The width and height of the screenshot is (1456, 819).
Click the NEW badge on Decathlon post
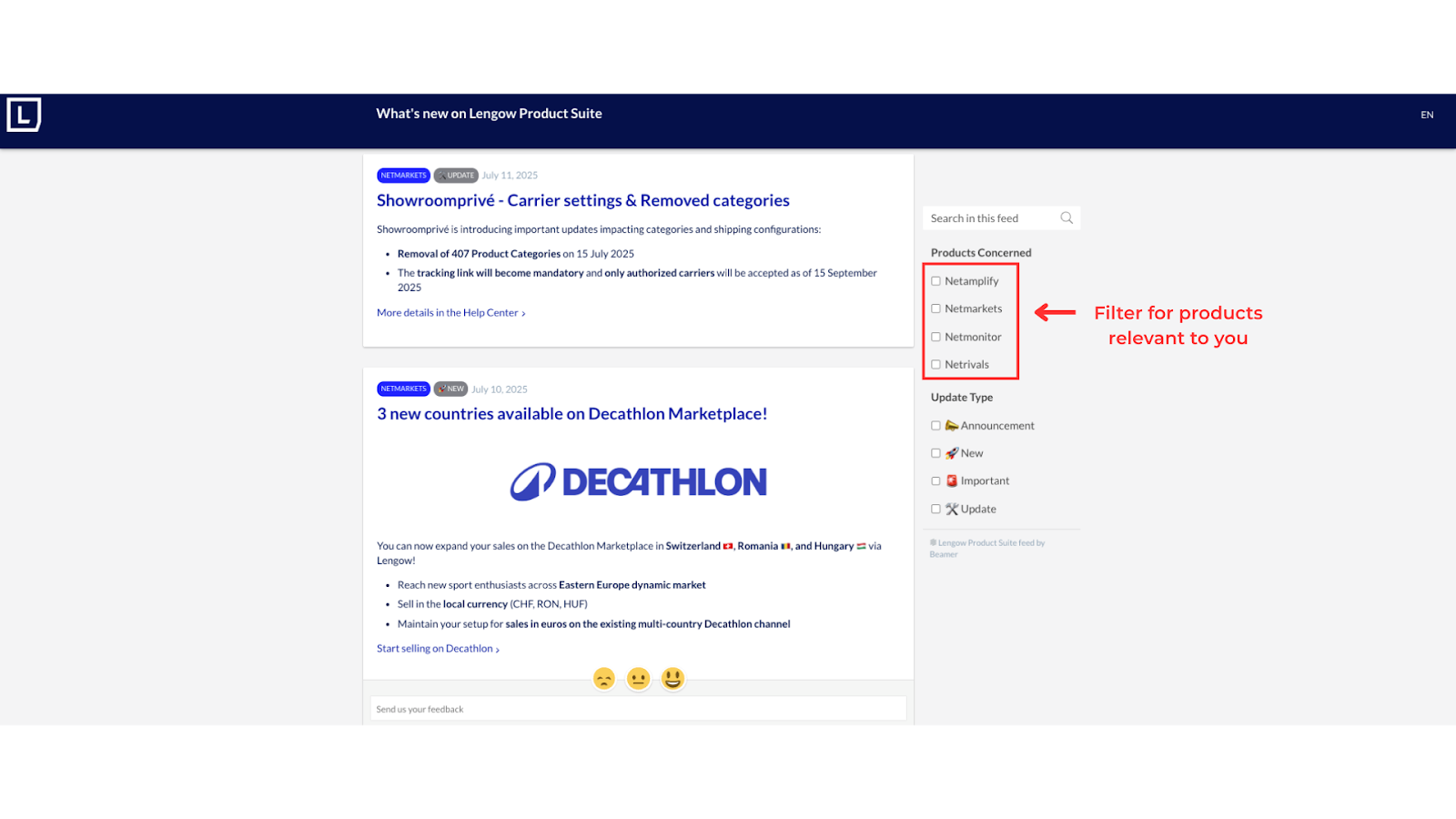[450, 389]
